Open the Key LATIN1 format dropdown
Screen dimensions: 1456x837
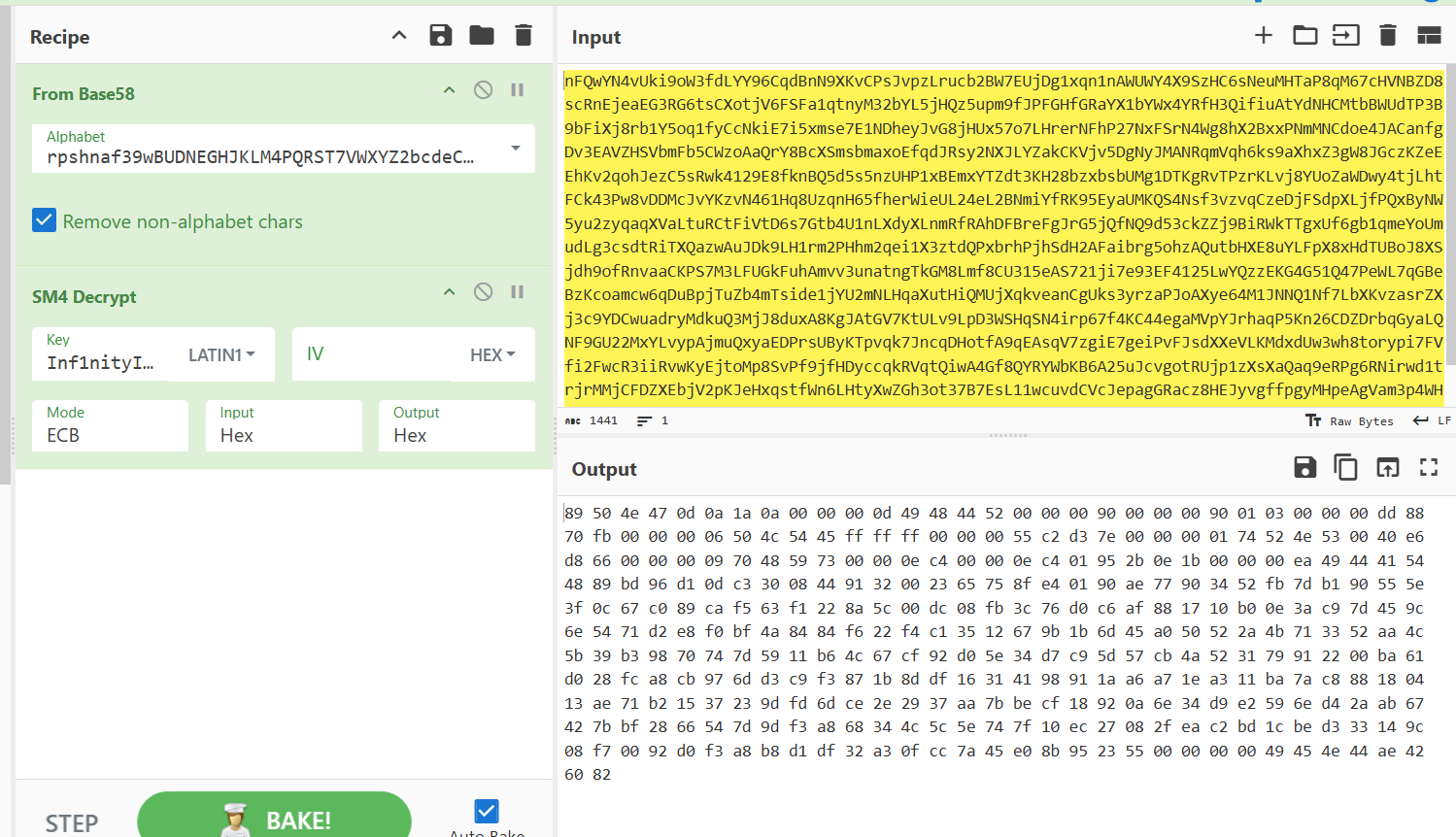pos(221,354)
